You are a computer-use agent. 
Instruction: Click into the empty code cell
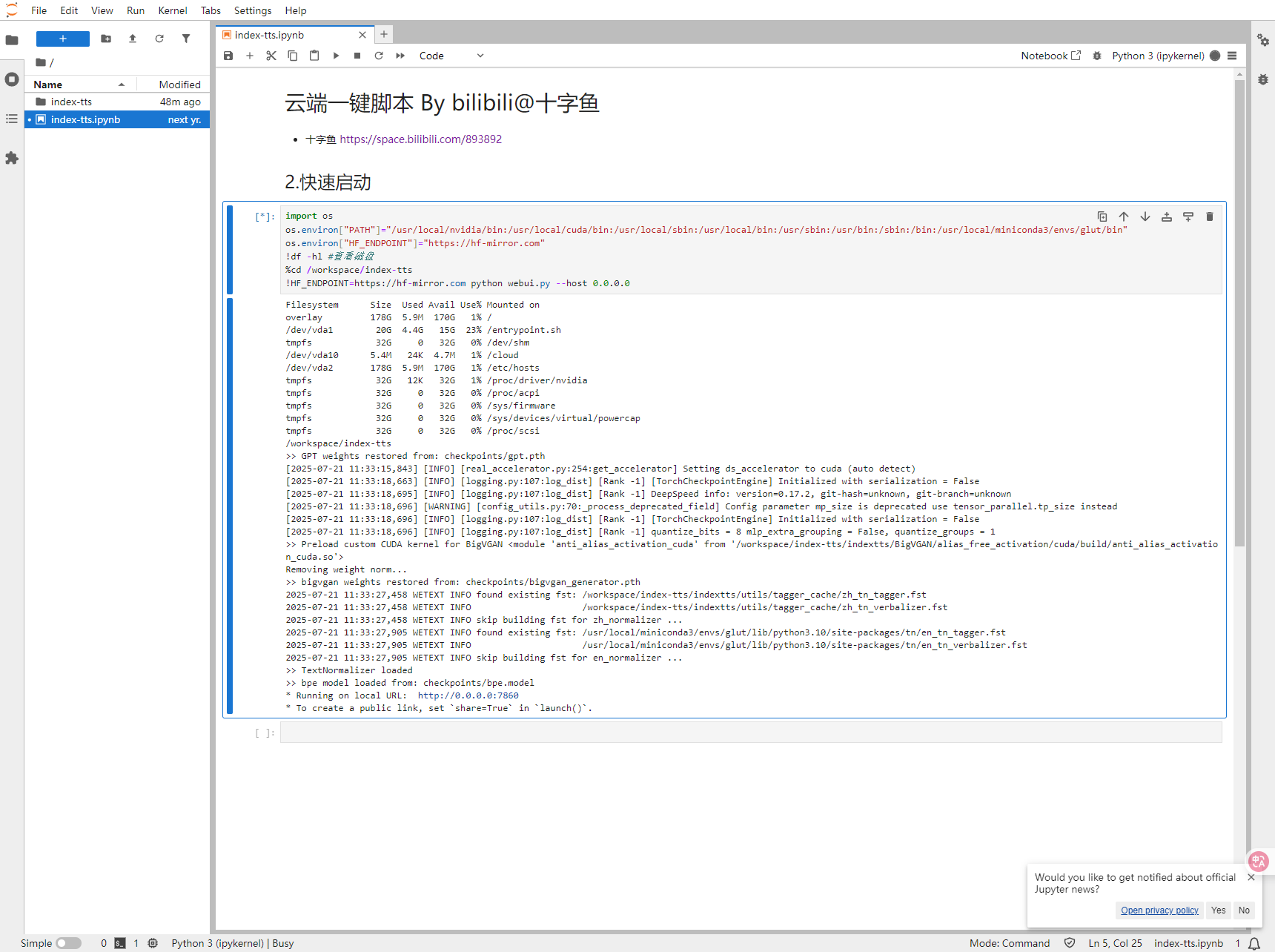751,733
